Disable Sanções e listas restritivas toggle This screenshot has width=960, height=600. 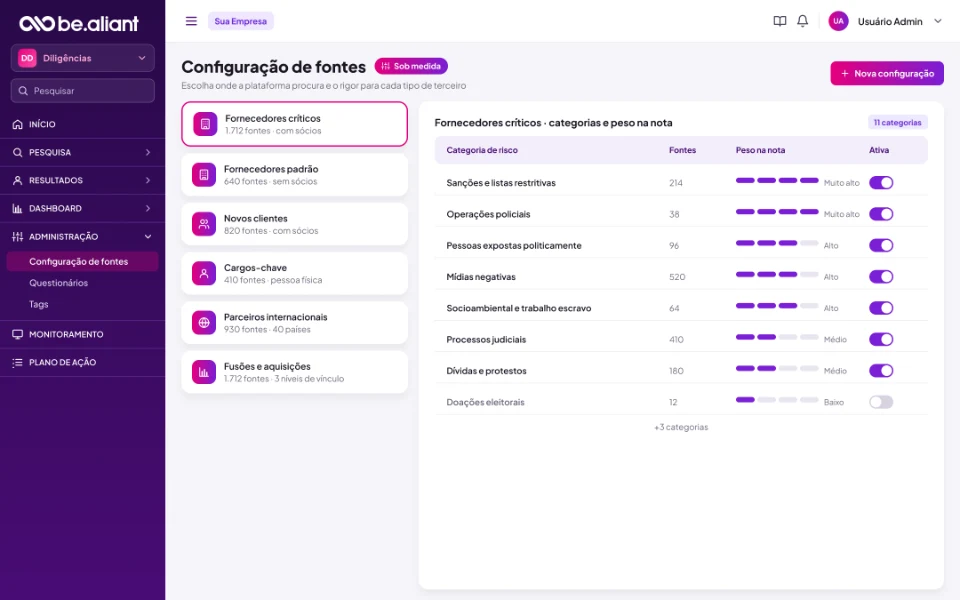point(881,182)
